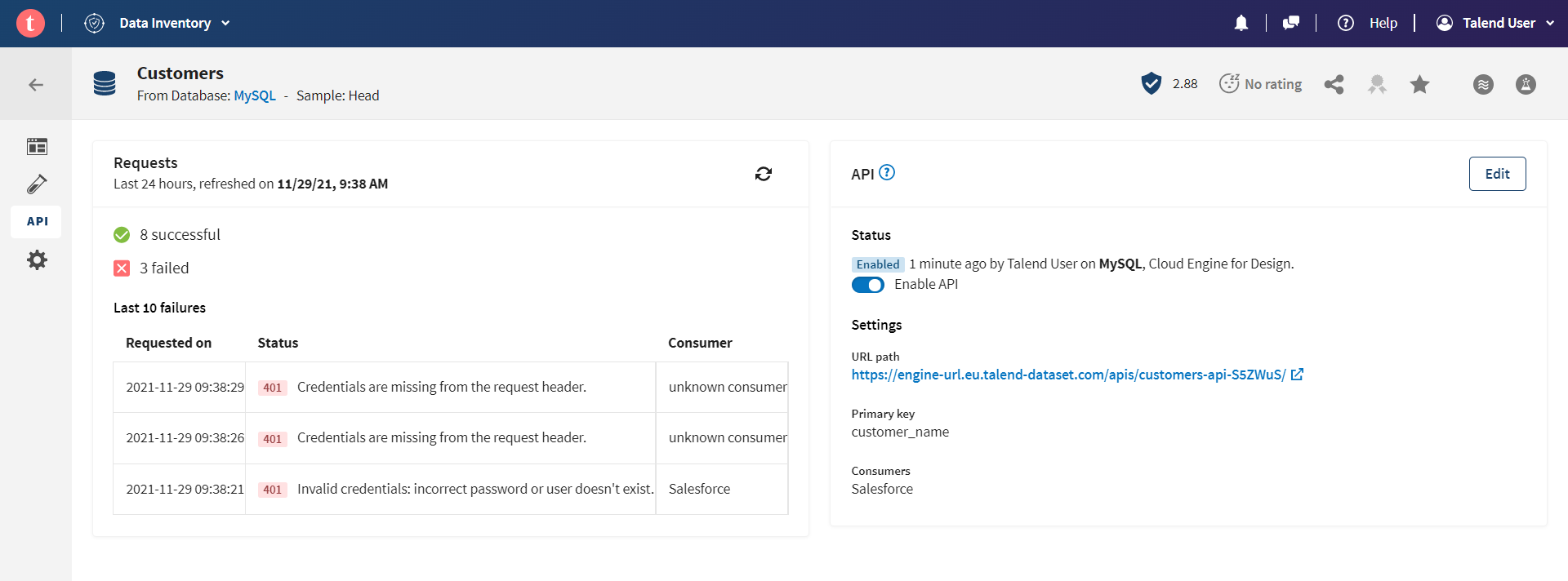
Task: Switch to the API tab in sidebar
Action: (37, 221)
